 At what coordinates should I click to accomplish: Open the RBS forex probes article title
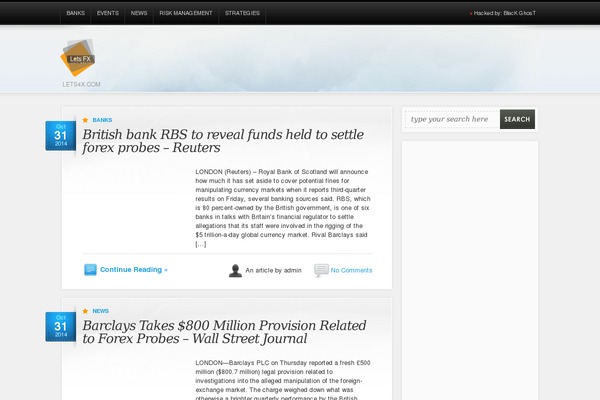(223, 141)
